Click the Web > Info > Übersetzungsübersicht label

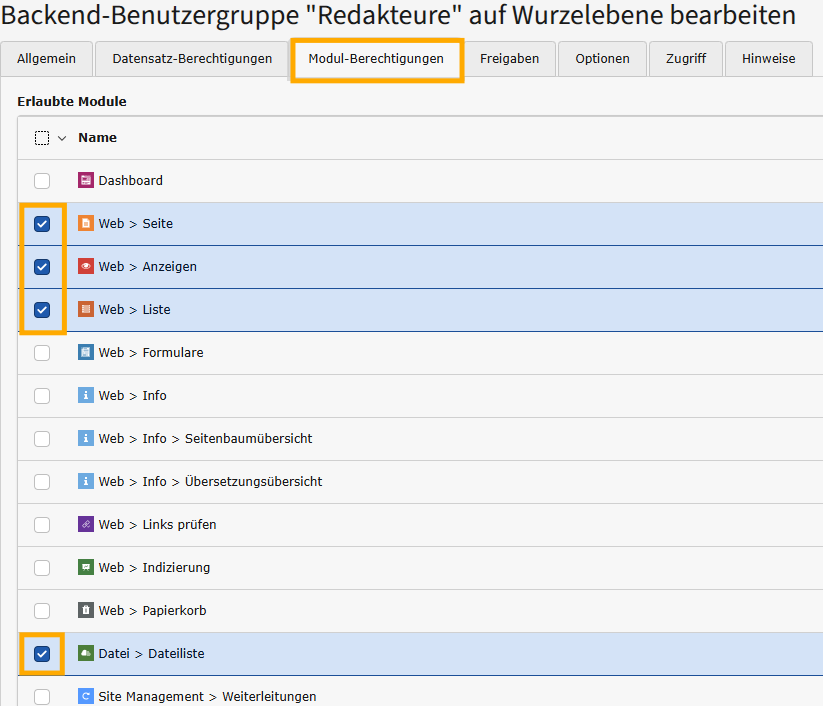[210, 482]
